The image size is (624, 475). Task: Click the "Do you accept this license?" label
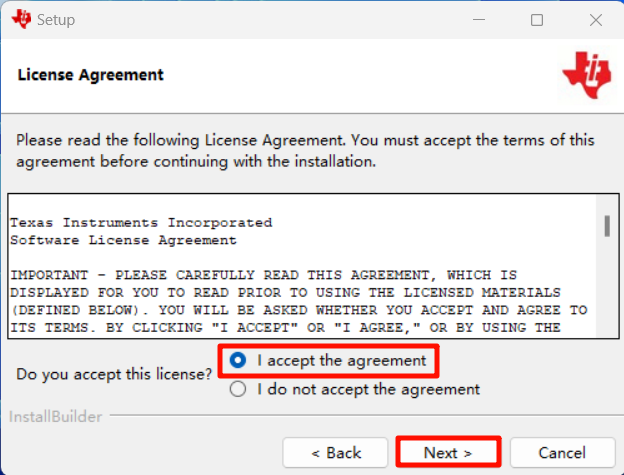[x=115, y=374]
